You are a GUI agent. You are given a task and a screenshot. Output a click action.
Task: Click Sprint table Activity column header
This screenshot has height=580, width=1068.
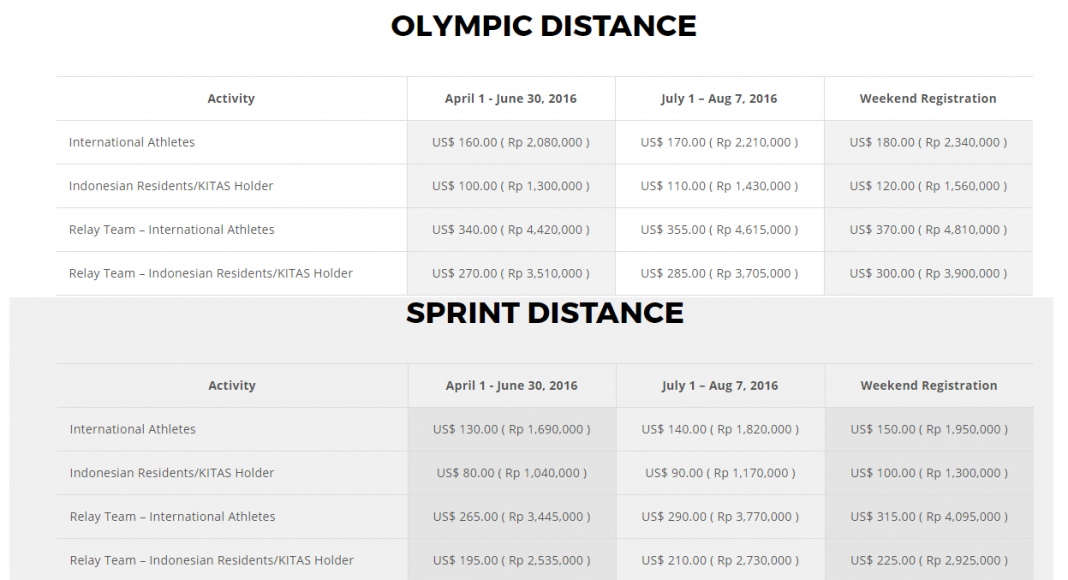click(232, 386)
